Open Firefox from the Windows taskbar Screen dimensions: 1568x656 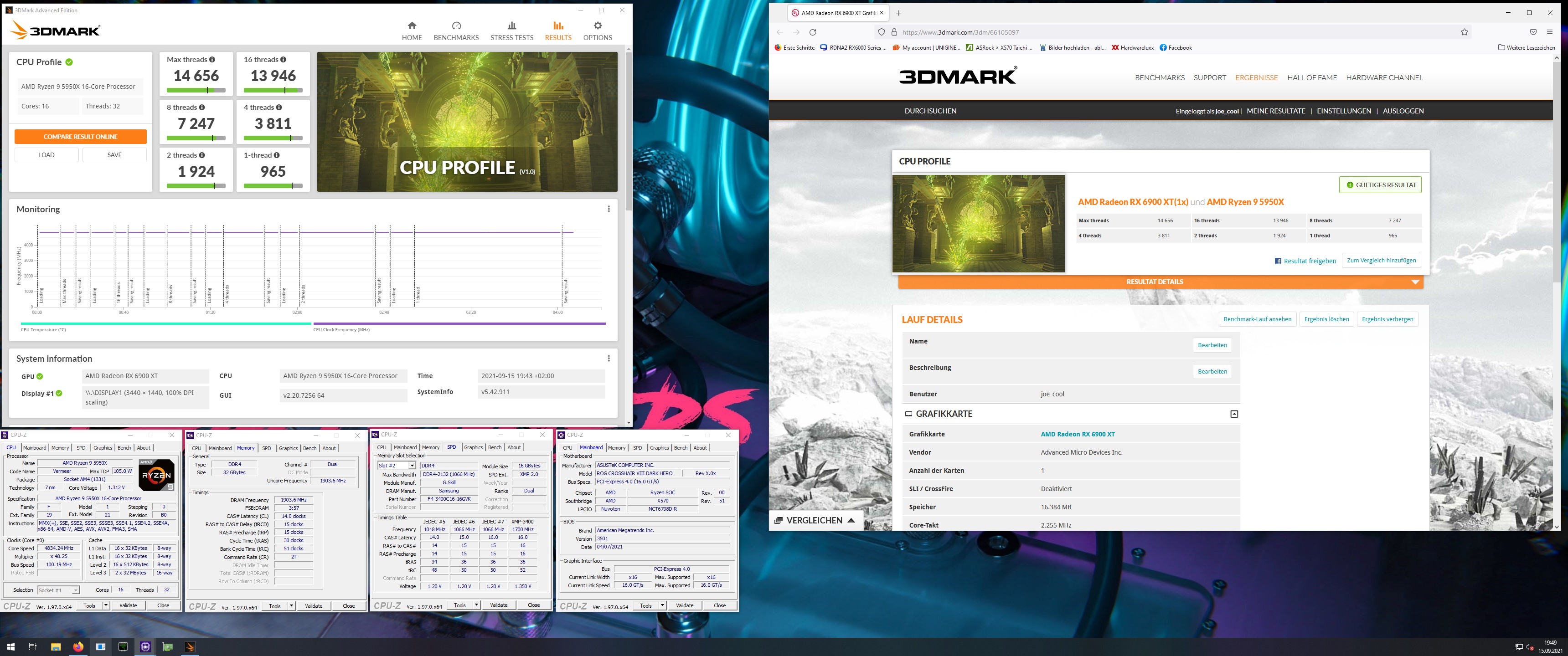coord(78,647)
